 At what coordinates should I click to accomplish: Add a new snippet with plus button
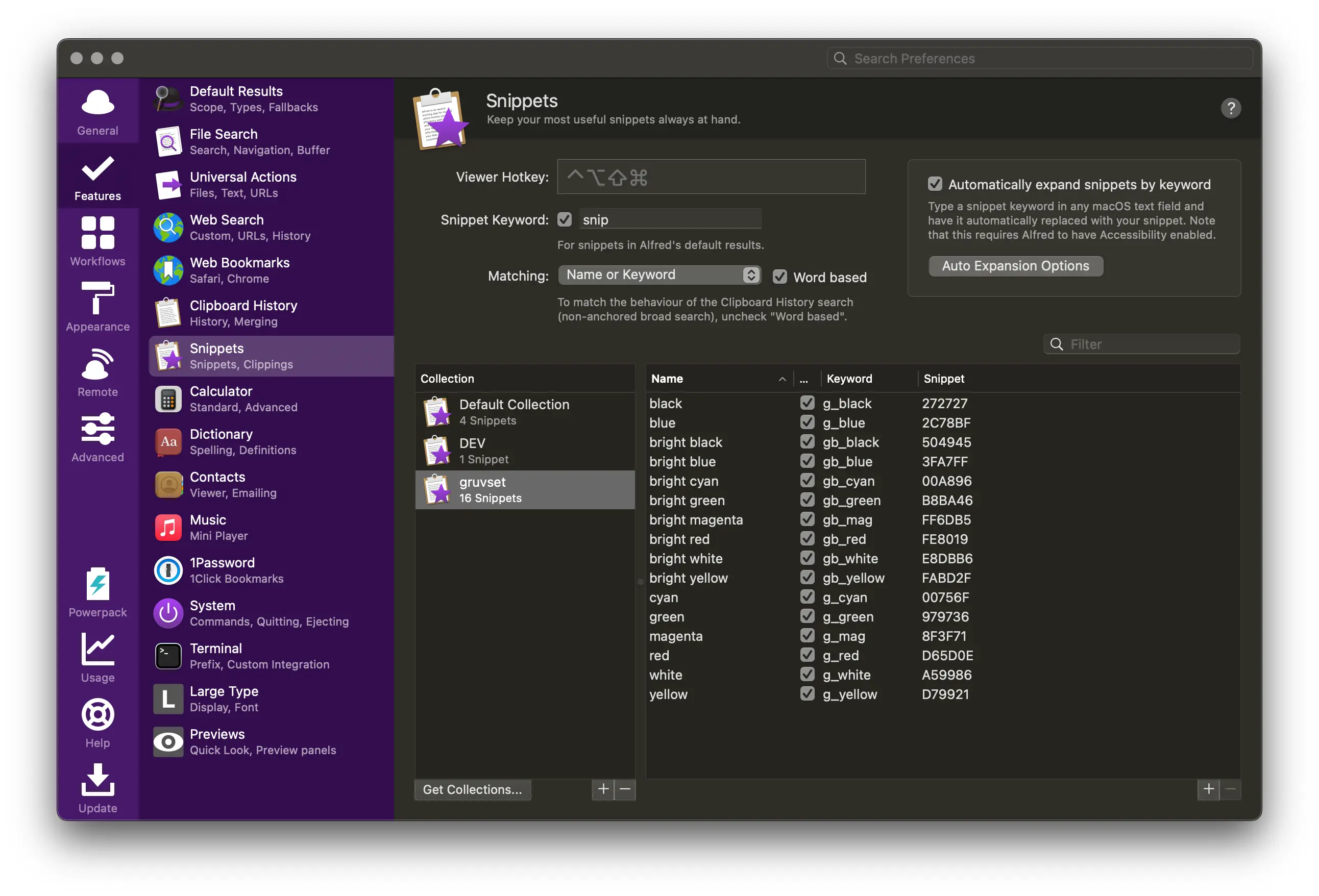(x=1208, y=789)
